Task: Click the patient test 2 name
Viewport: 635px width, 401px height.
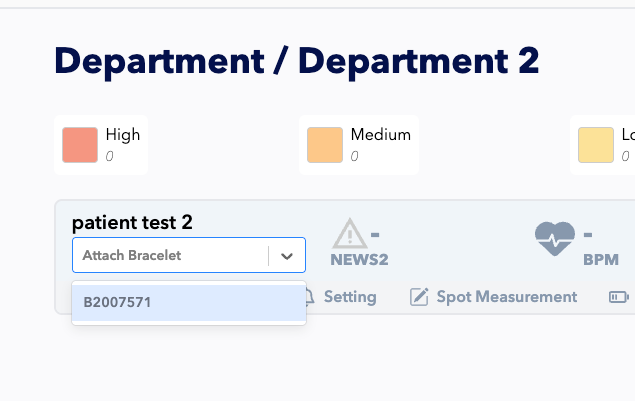Action: pyautogui.click(x=132, y=222)
